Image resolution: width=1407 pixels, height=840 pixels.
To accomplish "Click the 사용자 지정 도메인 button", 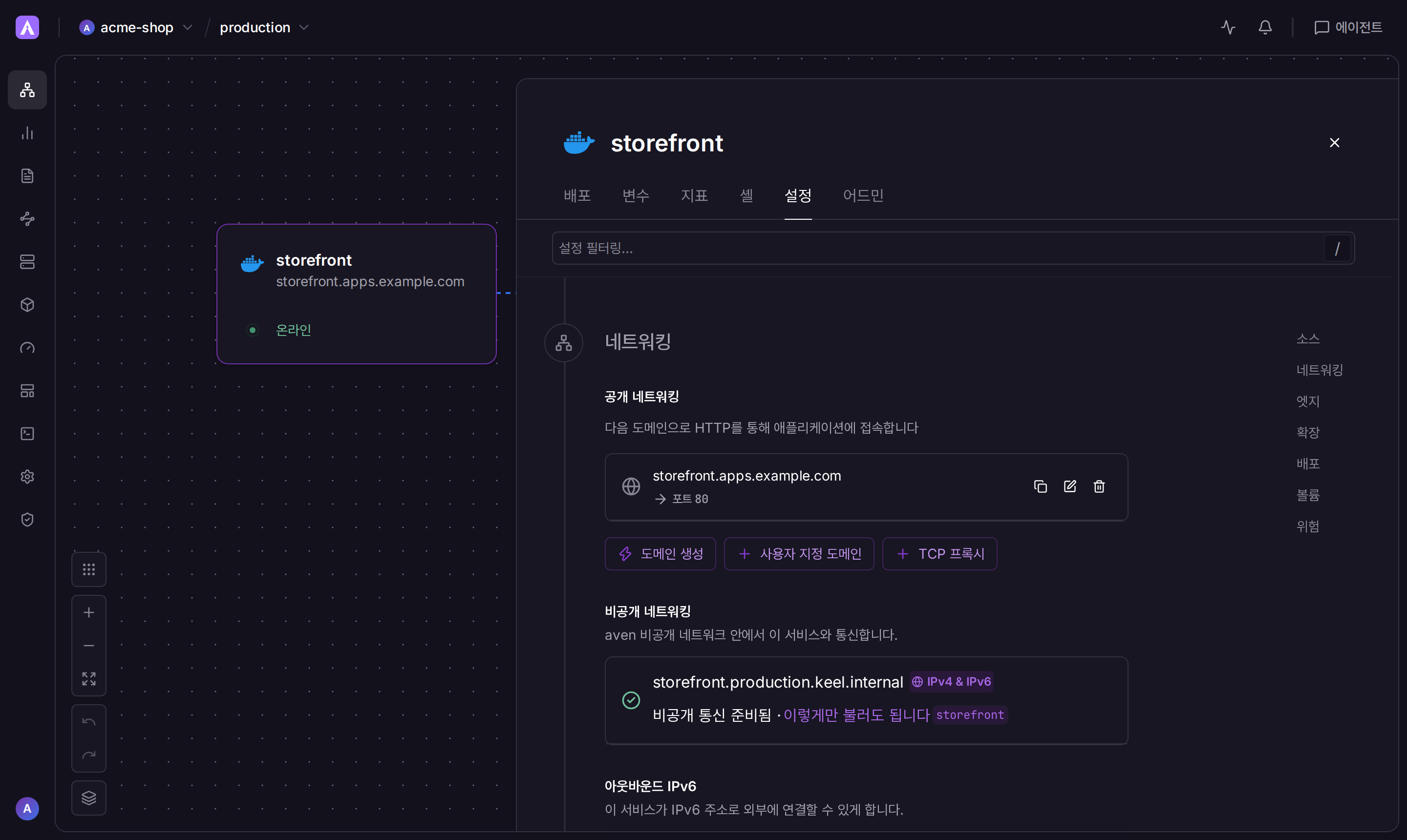I will pyautogui.click(x=799, y=554).
